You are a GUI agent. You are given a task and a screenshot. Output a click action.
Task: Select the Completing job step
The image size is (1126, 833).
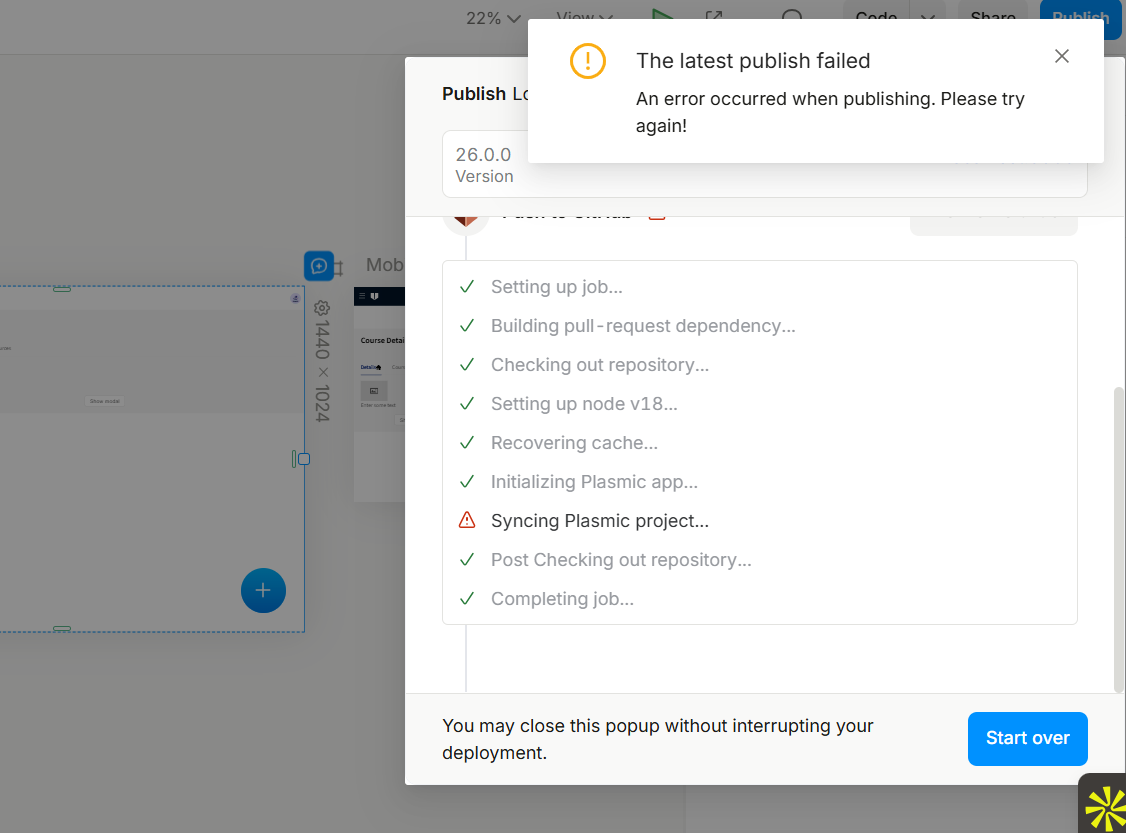point(562,599)
